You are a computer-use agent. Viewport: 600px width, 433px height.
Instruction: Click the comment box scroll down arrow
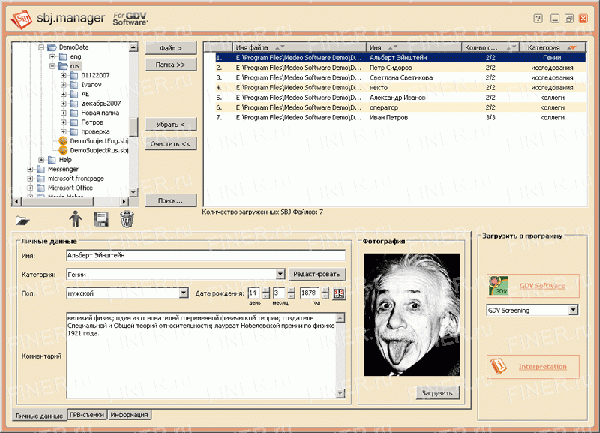[340, 393]
